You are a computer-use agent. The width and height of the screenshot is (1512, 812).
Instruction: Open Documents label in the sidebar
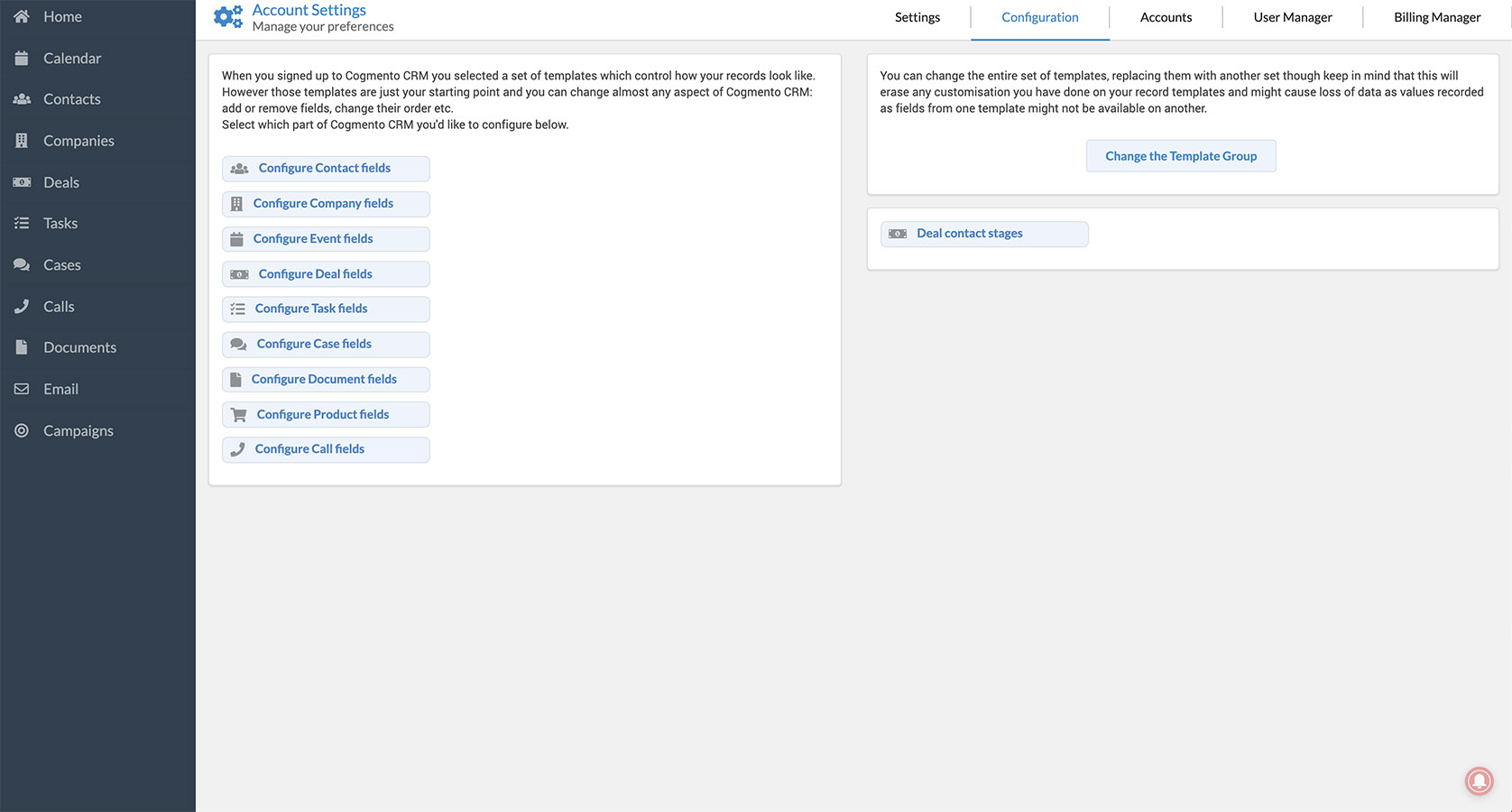79,347
